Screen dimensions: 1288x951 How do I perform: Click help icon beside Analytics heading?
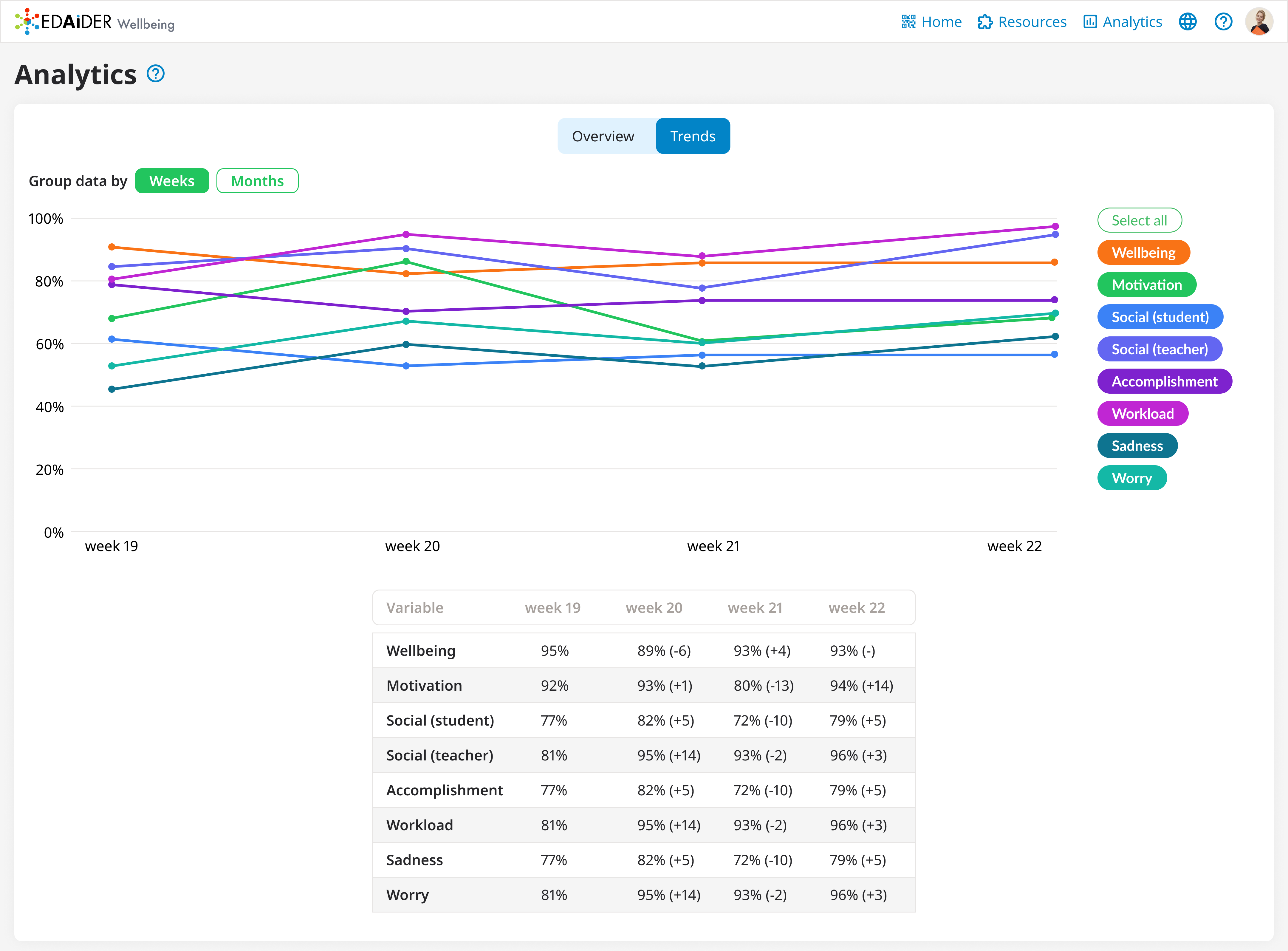155,74
